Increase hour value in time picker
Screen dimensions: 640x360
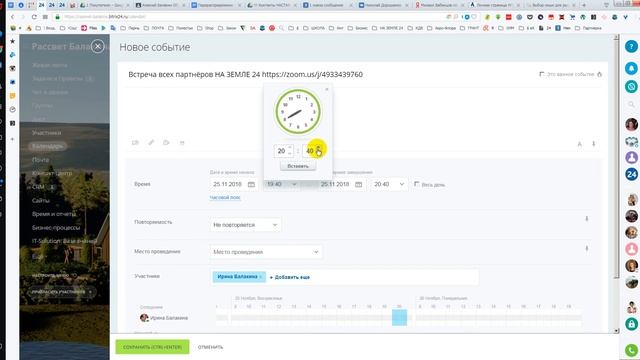pos(290,148)
